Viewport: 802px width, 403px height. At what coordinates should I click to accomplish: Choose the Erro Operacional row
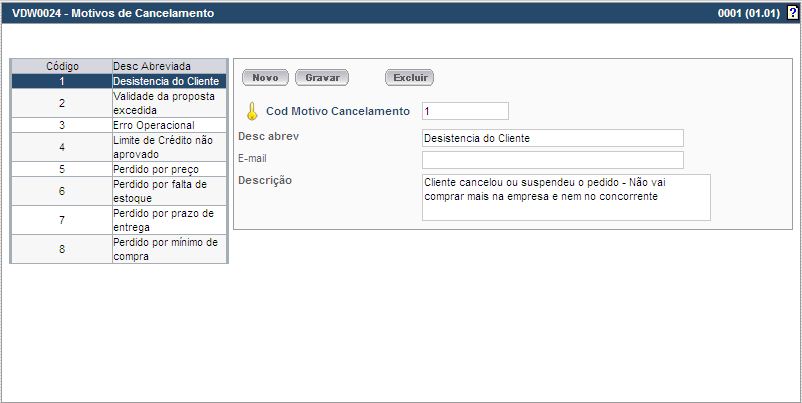119,125
